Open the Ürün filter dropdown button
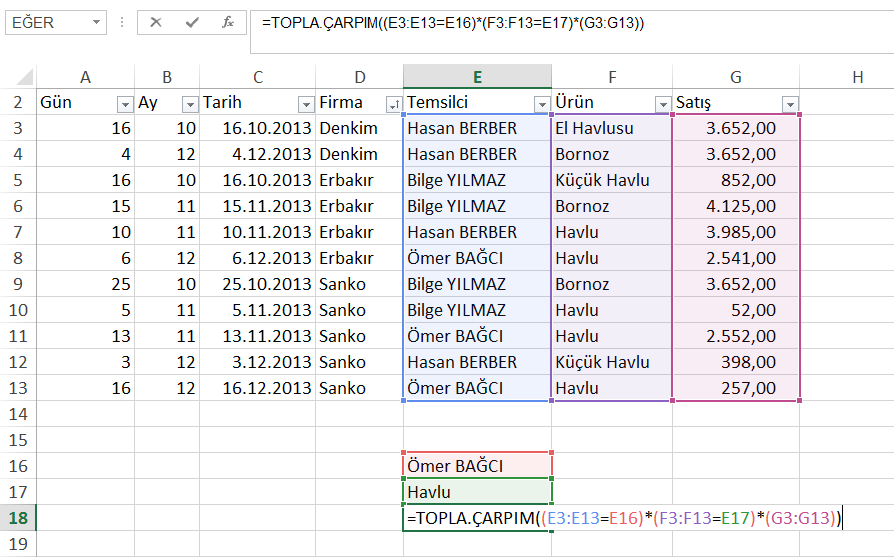894x557 pixels. [662, 103]
